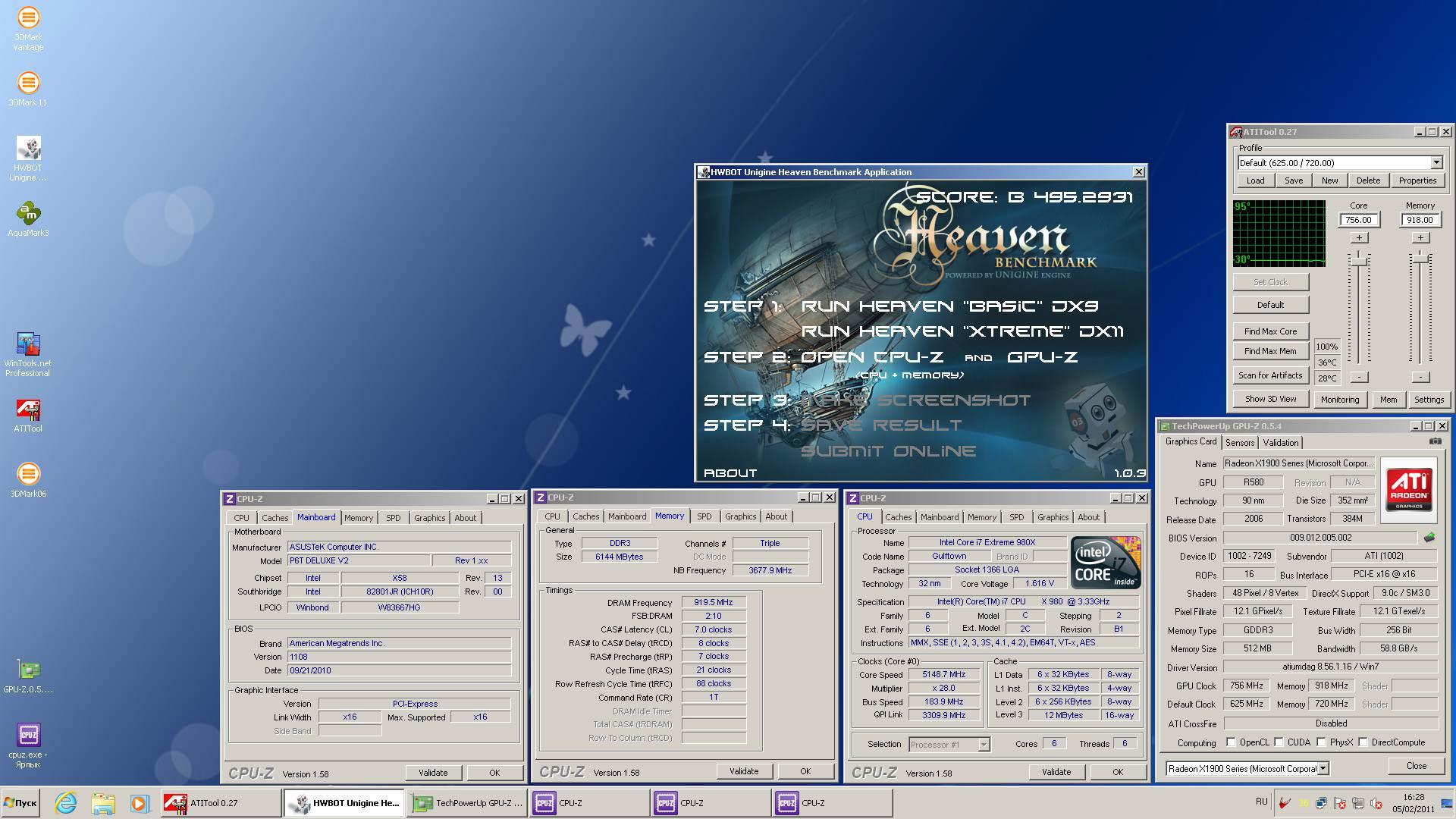Open the GPU-Z.0.5 desktop icon
The width and height of the screenshot is (1456, 819).
(x=28, y=676)
